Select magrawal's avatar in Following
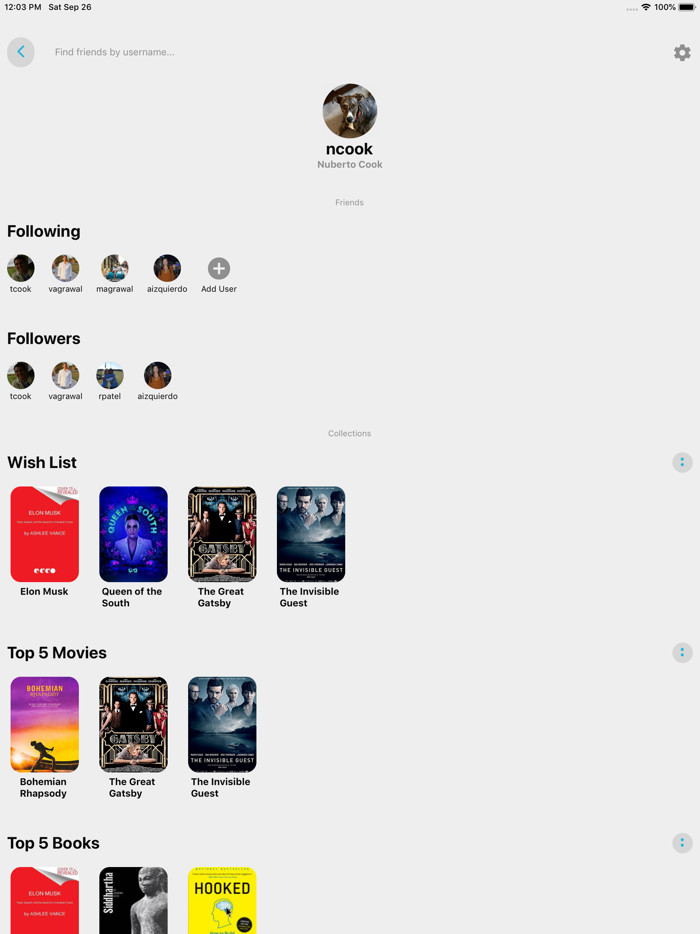The width and height of the screenshot is (700, 934). coord(114,268)
